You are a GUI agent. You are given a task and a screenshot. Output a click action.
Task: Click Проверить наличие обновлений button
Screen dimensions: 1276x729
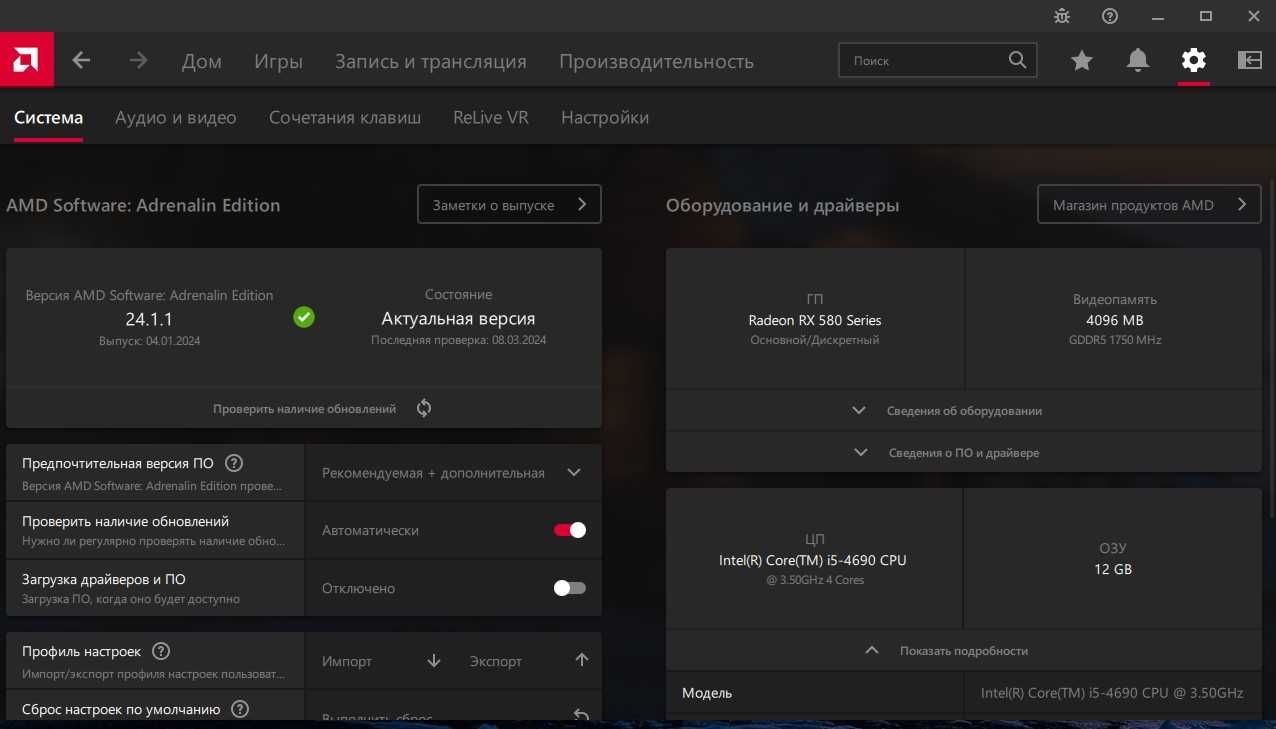[304, 408]
